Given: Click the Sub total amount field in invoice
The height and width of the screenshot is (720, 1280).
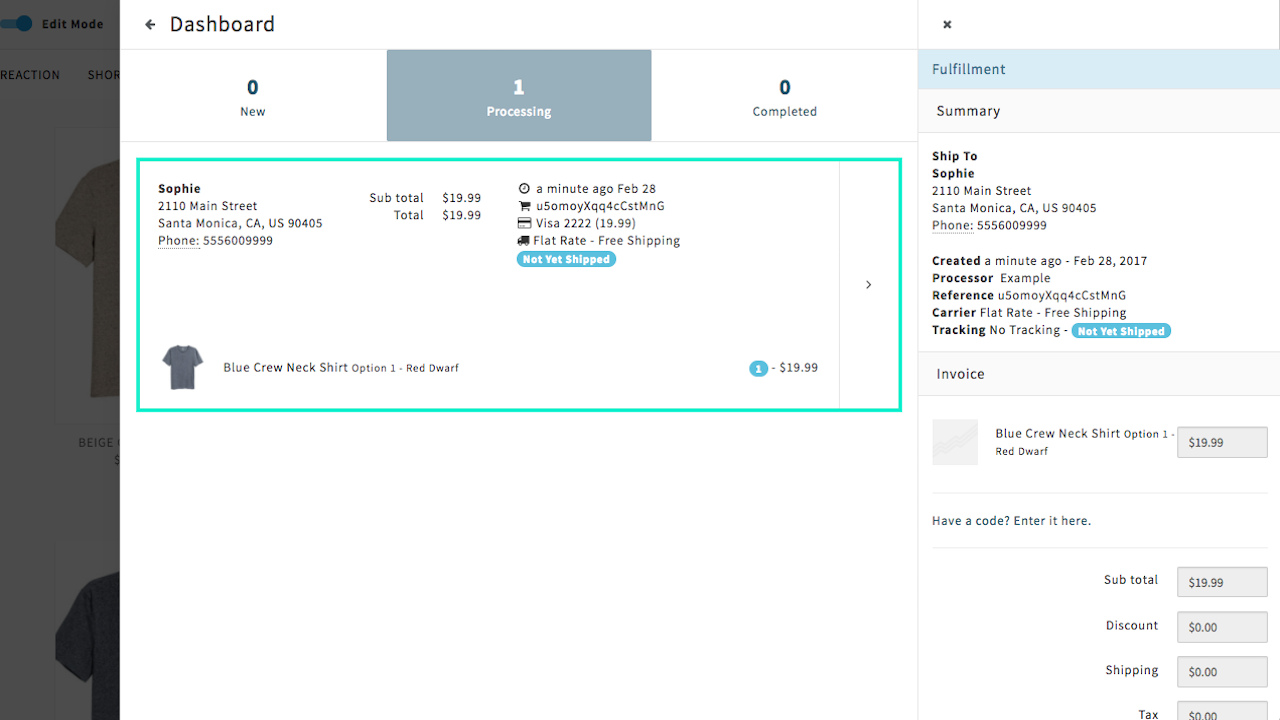Looking at the screenshot, I should (x=1222, y=582).
